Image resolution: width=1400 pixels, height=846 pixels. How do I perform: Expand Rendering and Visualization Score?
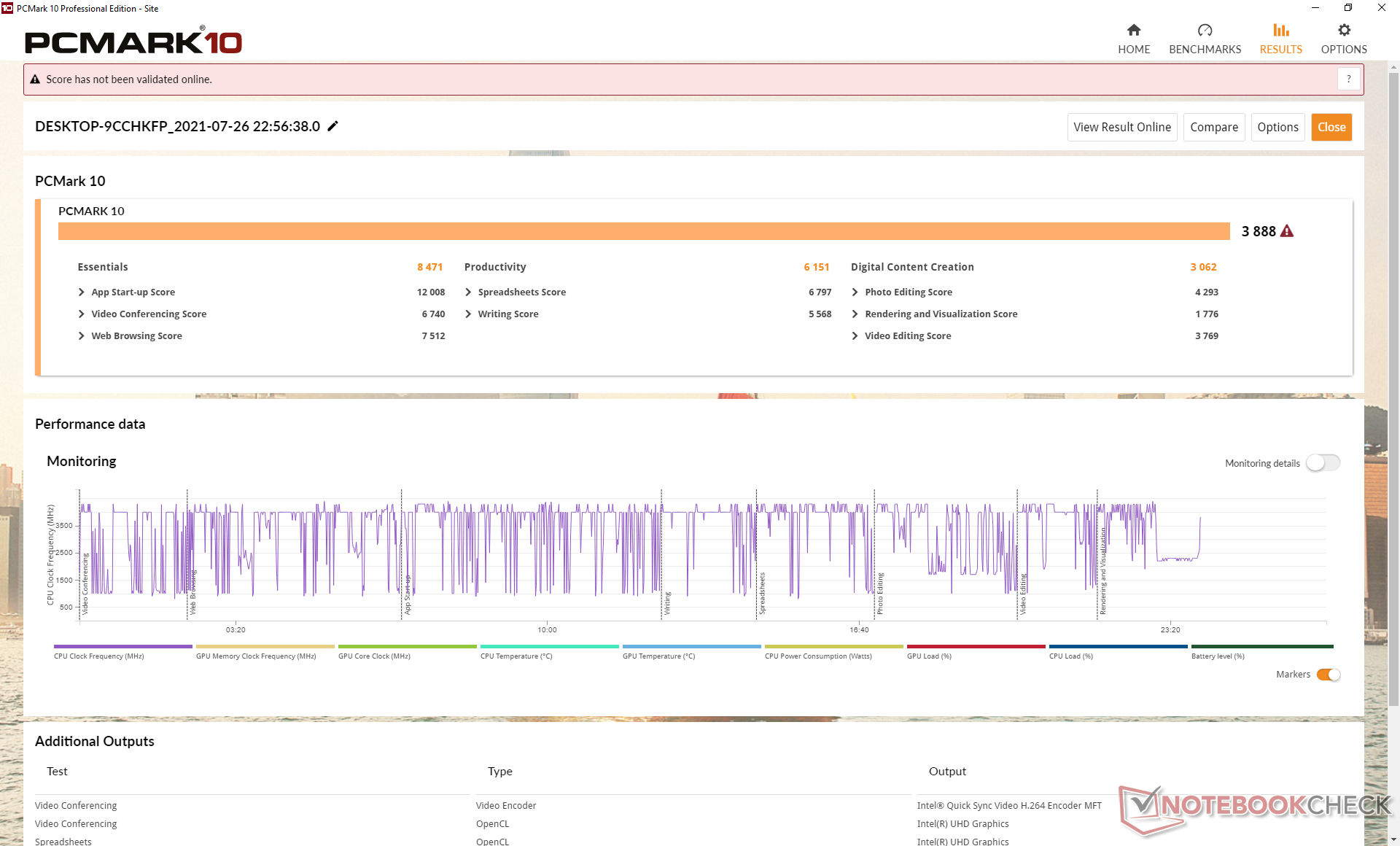[855, 314]
